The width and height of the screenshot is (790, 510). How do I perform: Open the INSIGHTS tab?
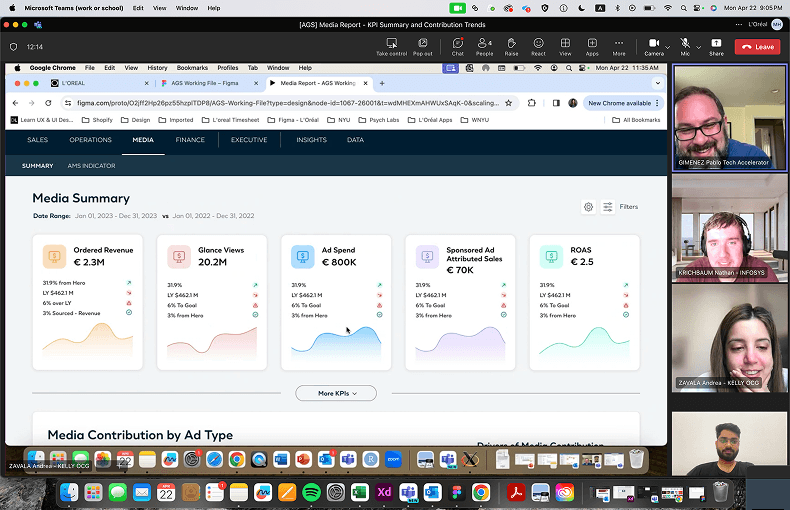[x=311, y=140]
